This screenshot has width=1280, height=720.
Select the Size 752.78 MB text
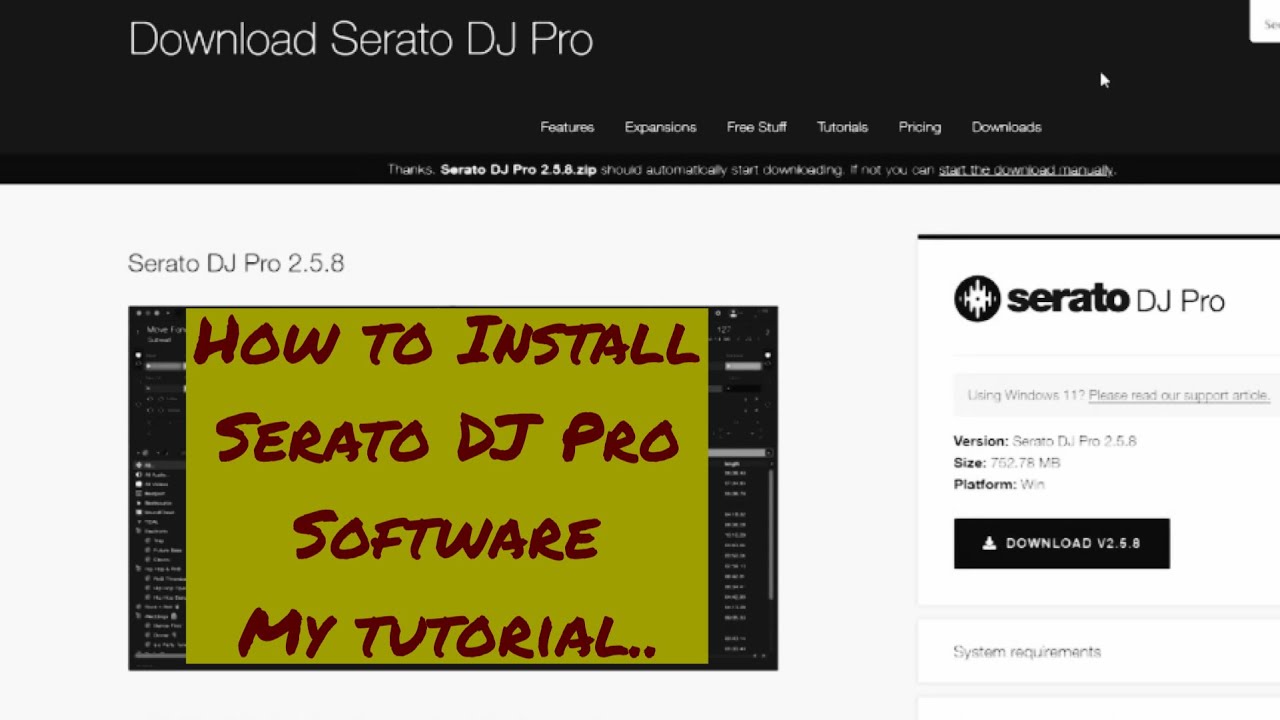click(x=1007, y=463)
